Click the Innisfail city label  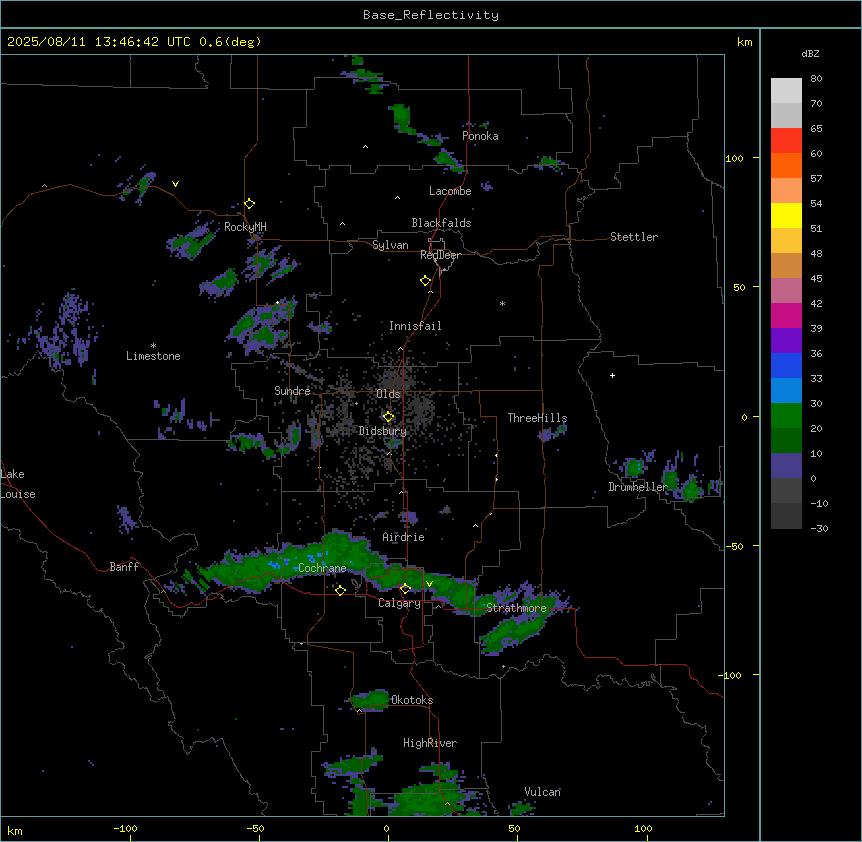415,326
